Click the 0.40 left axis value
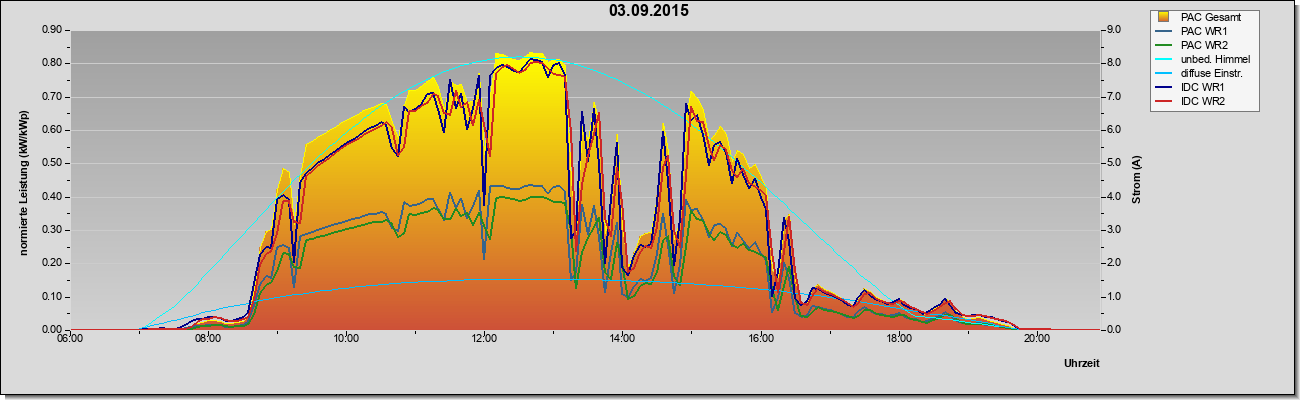1300x400 pixels. (53, 196)
